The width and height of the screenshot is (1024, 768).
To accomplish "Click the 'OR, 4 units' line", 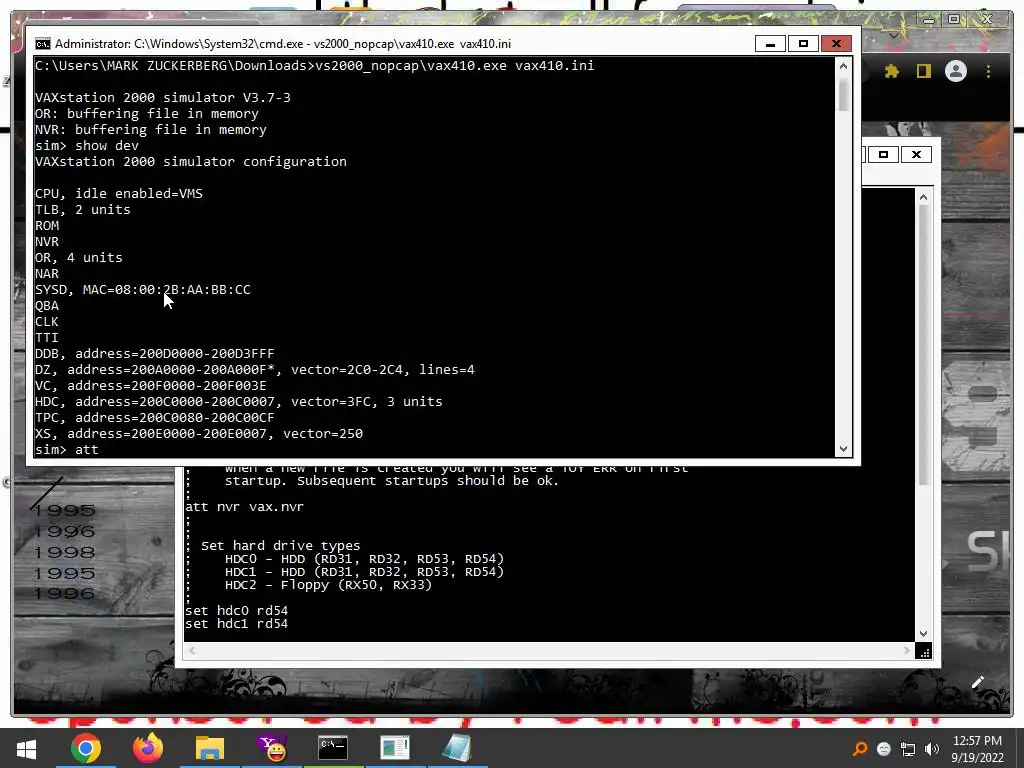I will [x=78, y=258].
